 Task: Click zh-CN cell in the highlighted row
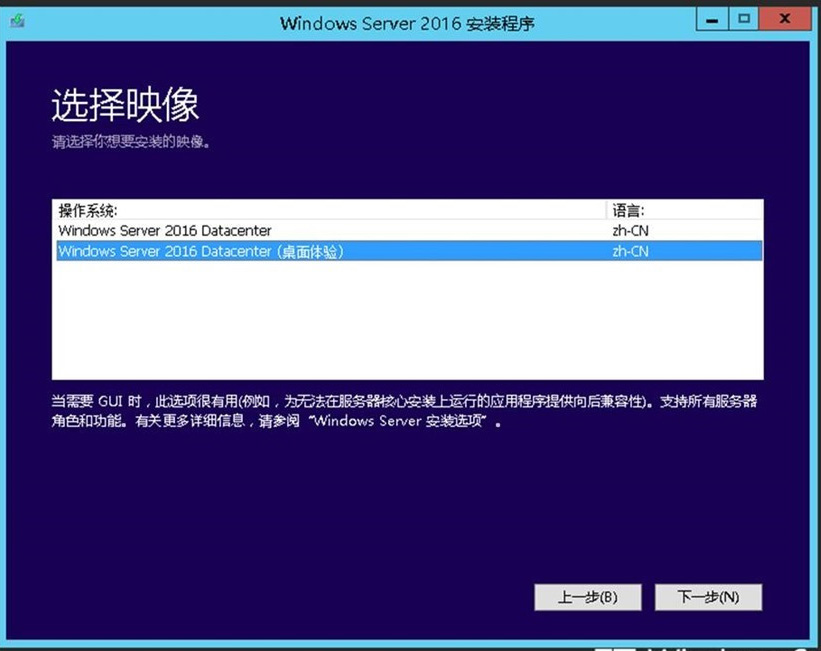(630, 252)
